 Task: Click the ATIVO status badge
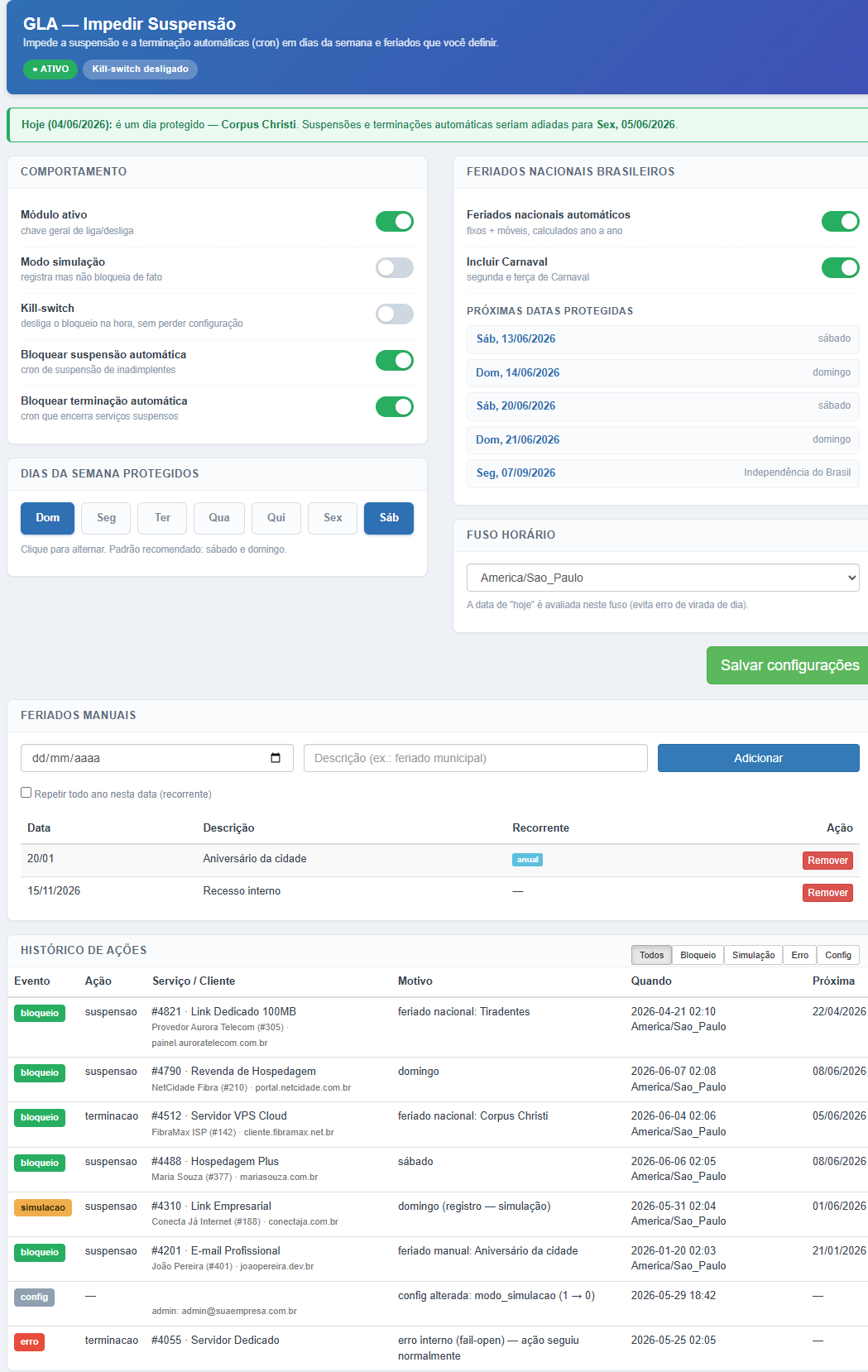pyautogui.click(x=50, y=70)
